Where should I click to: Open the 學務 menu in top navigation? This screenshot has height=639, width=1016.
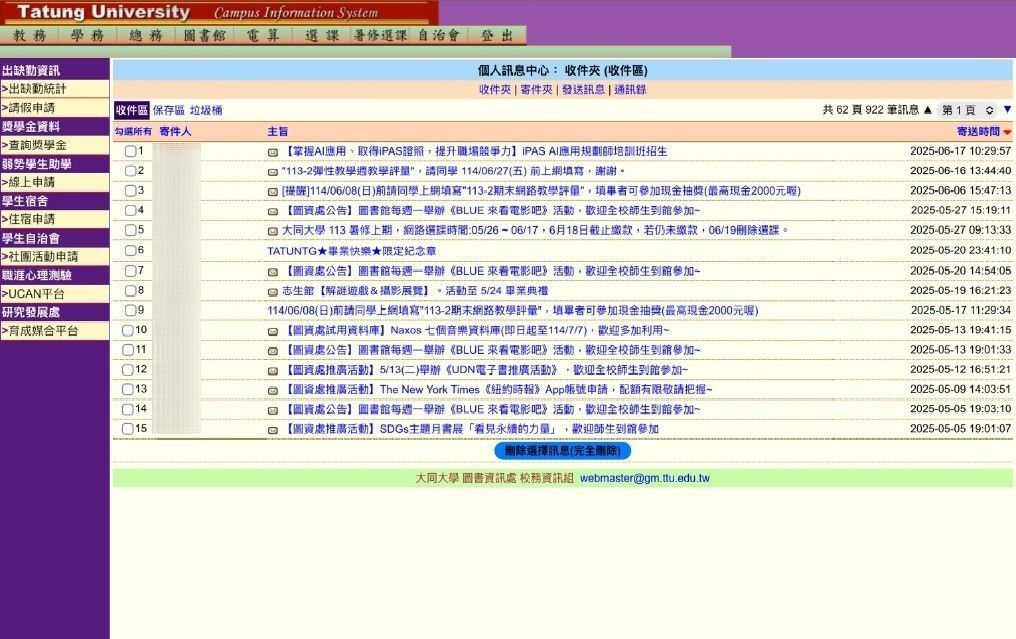87,35
